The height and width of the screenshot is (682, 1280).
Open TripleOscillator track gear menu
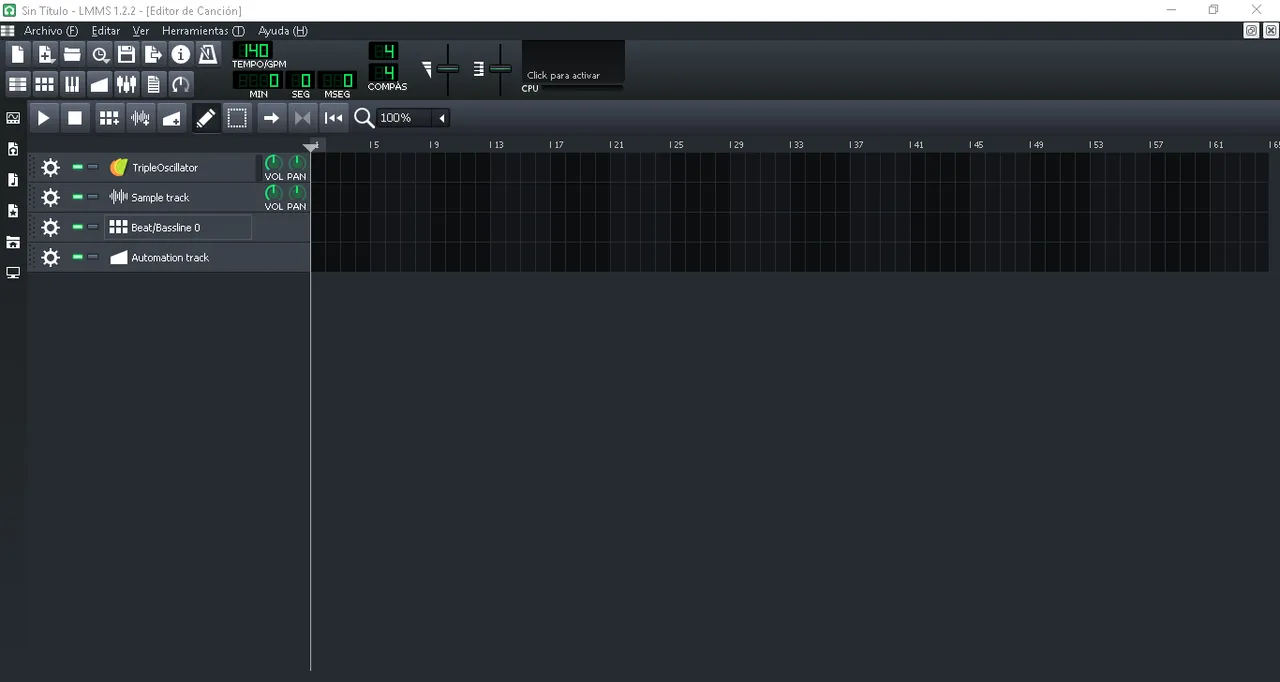(50, 167)
